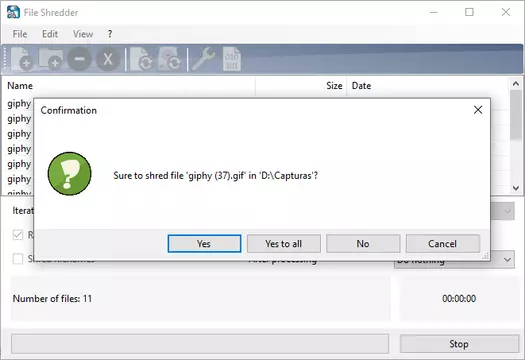The height and width of the screenshot is (360, 525).
Task: Confirm shredding with the Yes button
Action: [x=204, y=243]
